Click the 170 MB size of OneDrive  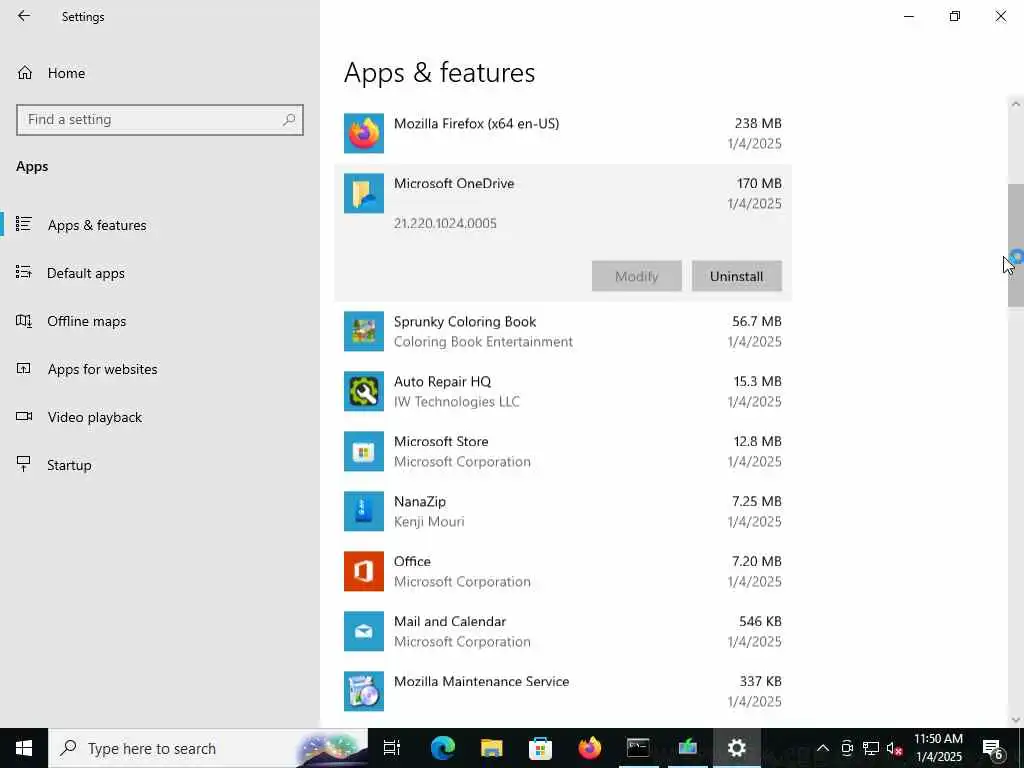[x=759, y=184]
